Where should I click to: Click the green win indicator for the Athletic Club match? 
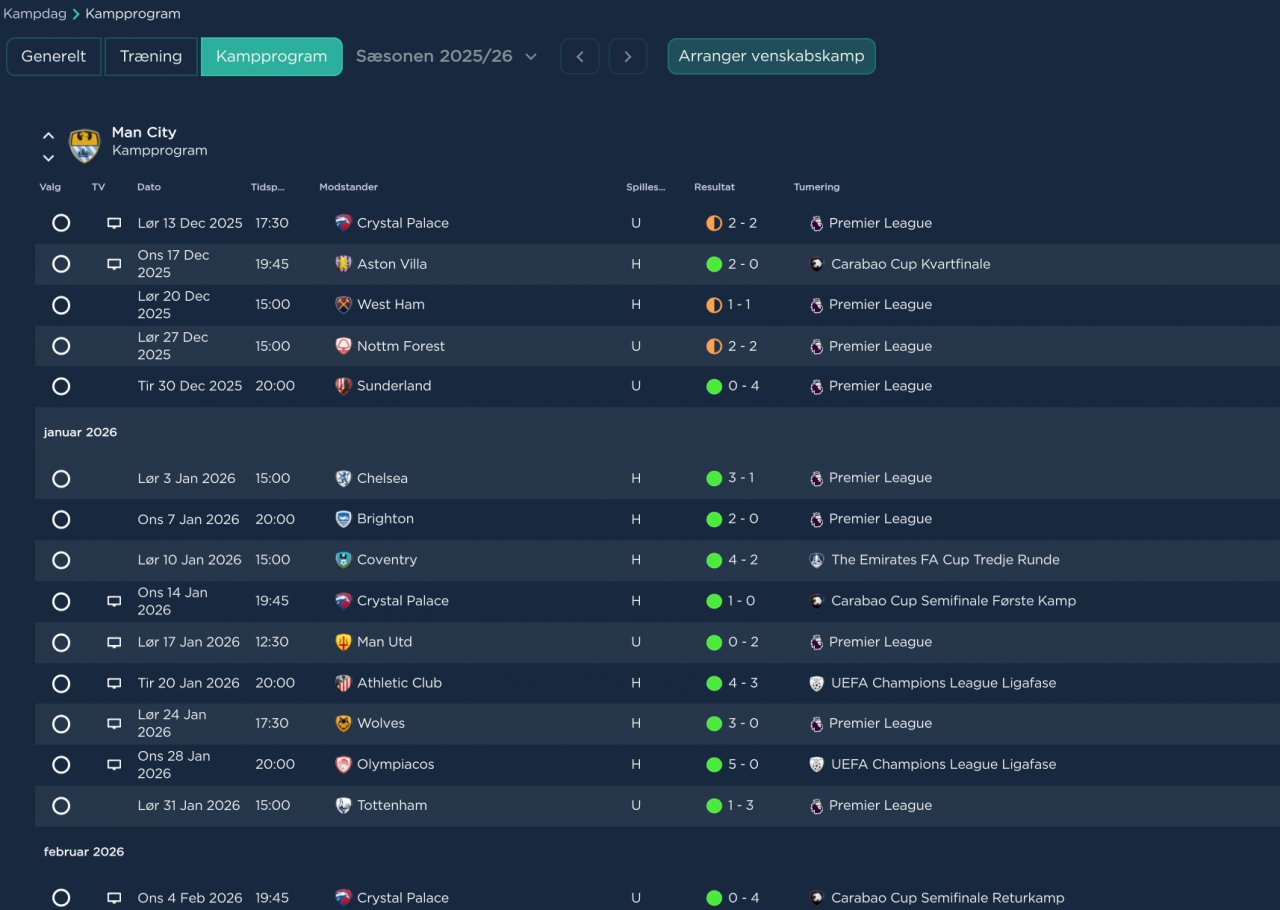point(714,683)
